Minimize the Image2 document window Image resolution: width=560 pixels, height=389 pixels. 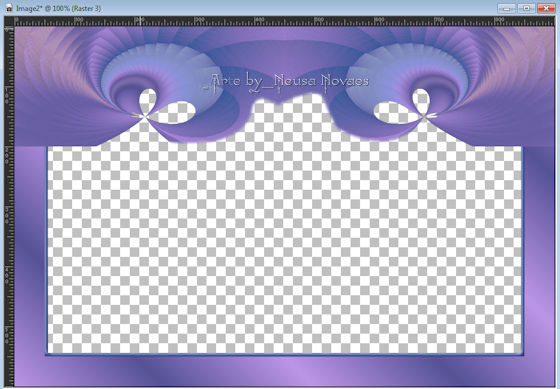pyautogui.click(x=506, y=8)
